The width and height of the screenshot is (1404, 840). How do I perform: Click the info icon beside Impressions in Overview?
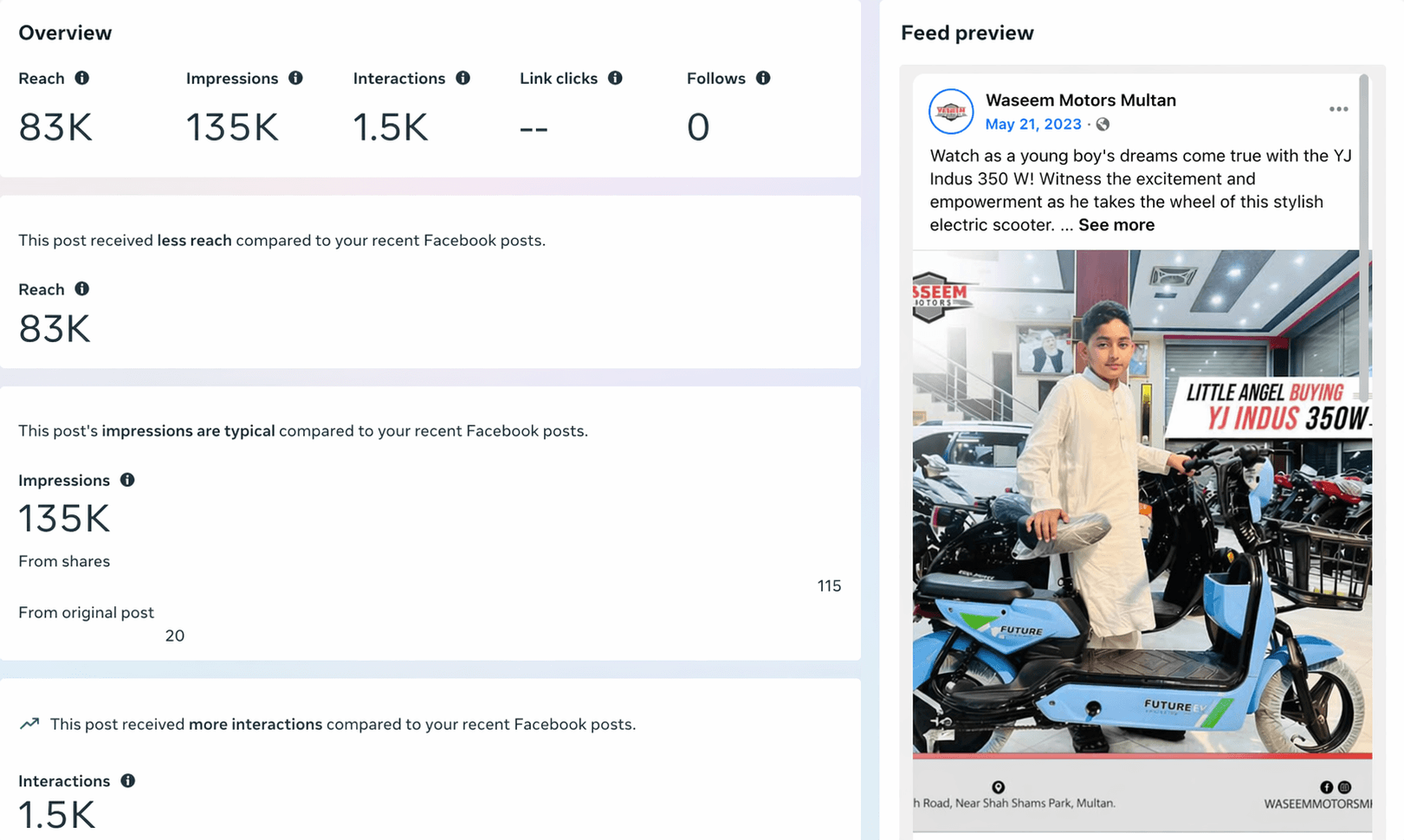coord(296,78)
